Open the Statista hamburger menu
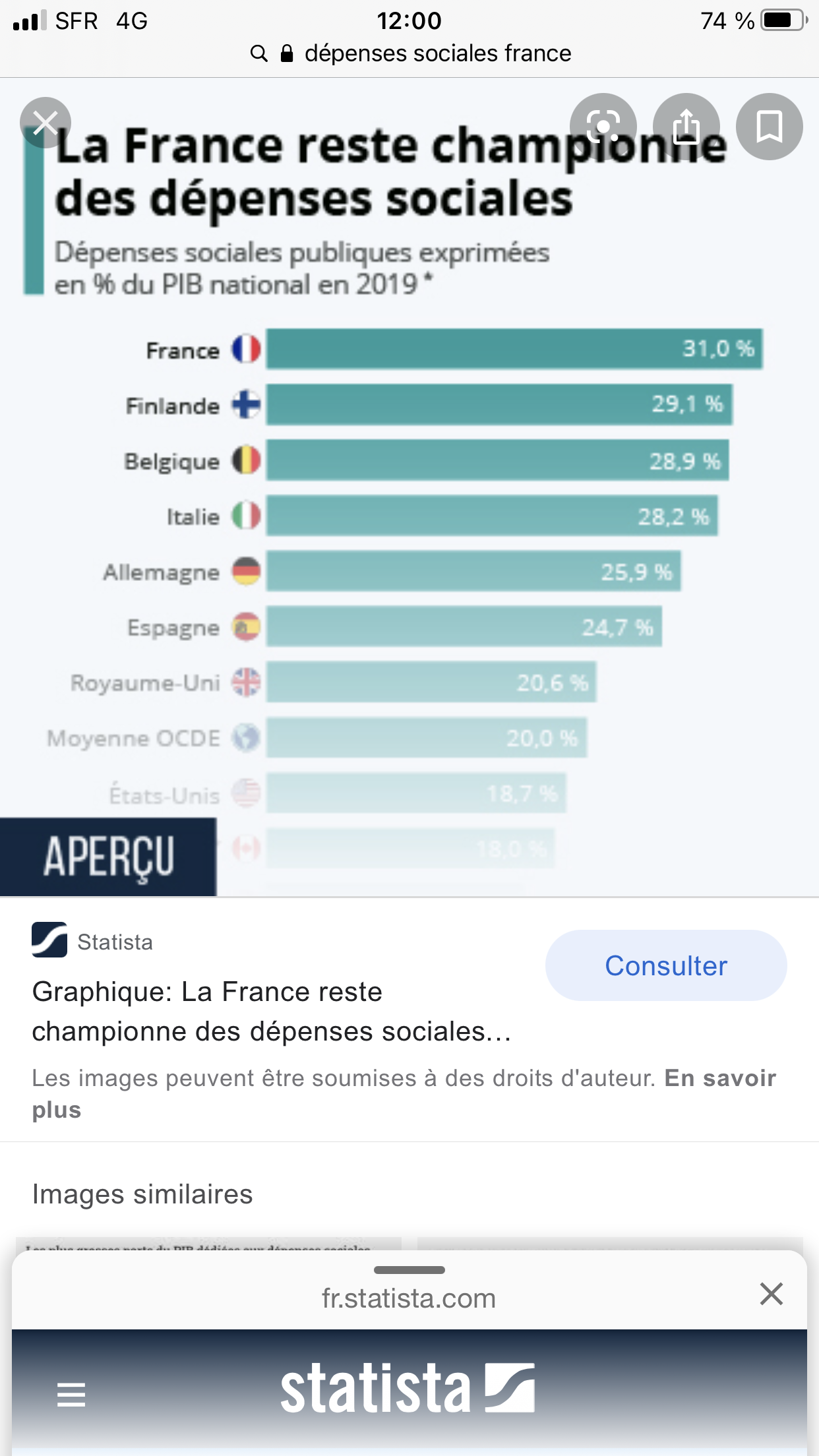The height and width of the screenshot is (1456, 819). pyautogui.click(x=71, y=1394)
